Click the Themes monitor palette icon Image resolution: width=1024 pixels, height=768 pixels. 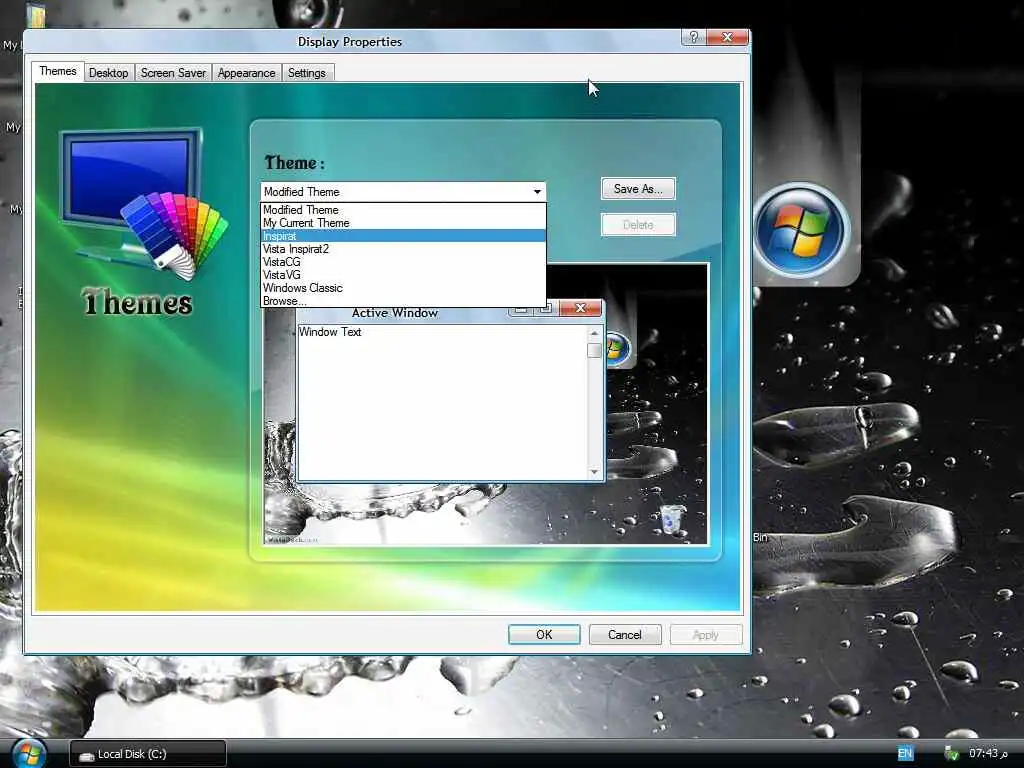144,204
